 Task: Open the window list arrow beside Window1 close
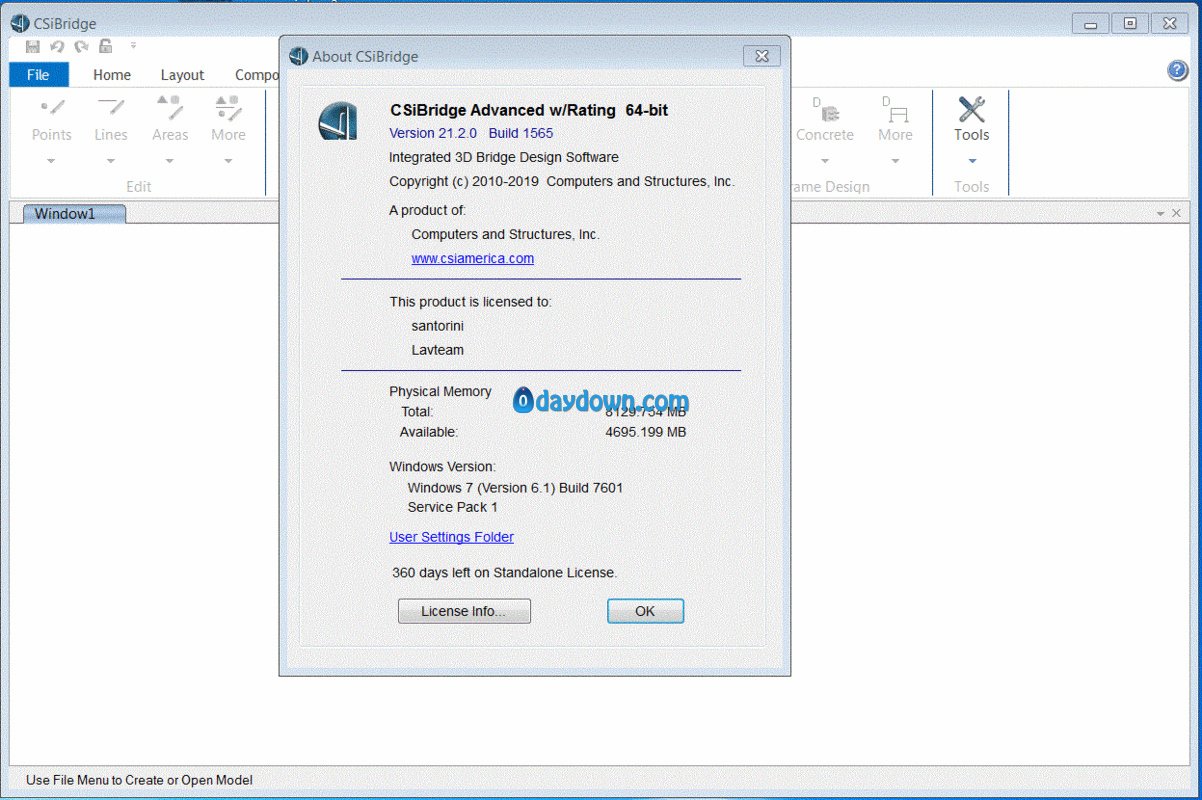(x=1161, y=214)
